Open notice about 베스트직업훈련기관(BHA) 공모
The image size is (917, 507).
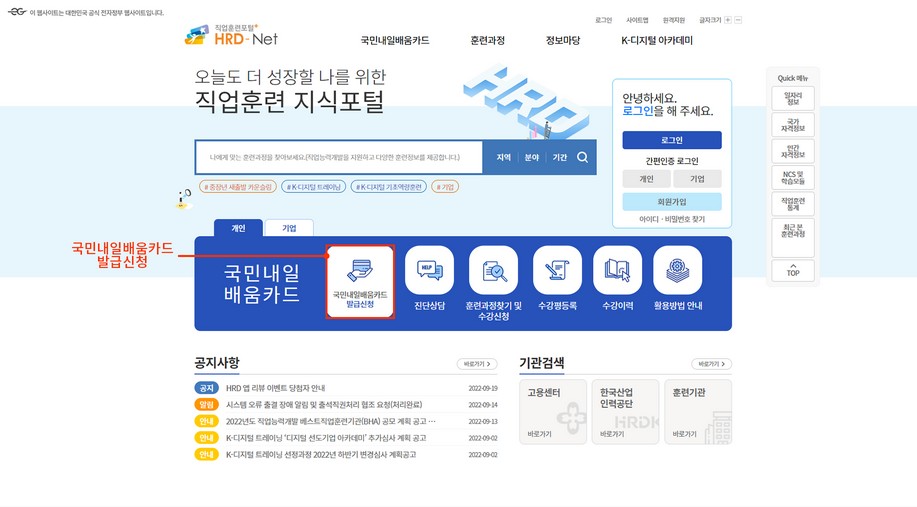point(330,421)
